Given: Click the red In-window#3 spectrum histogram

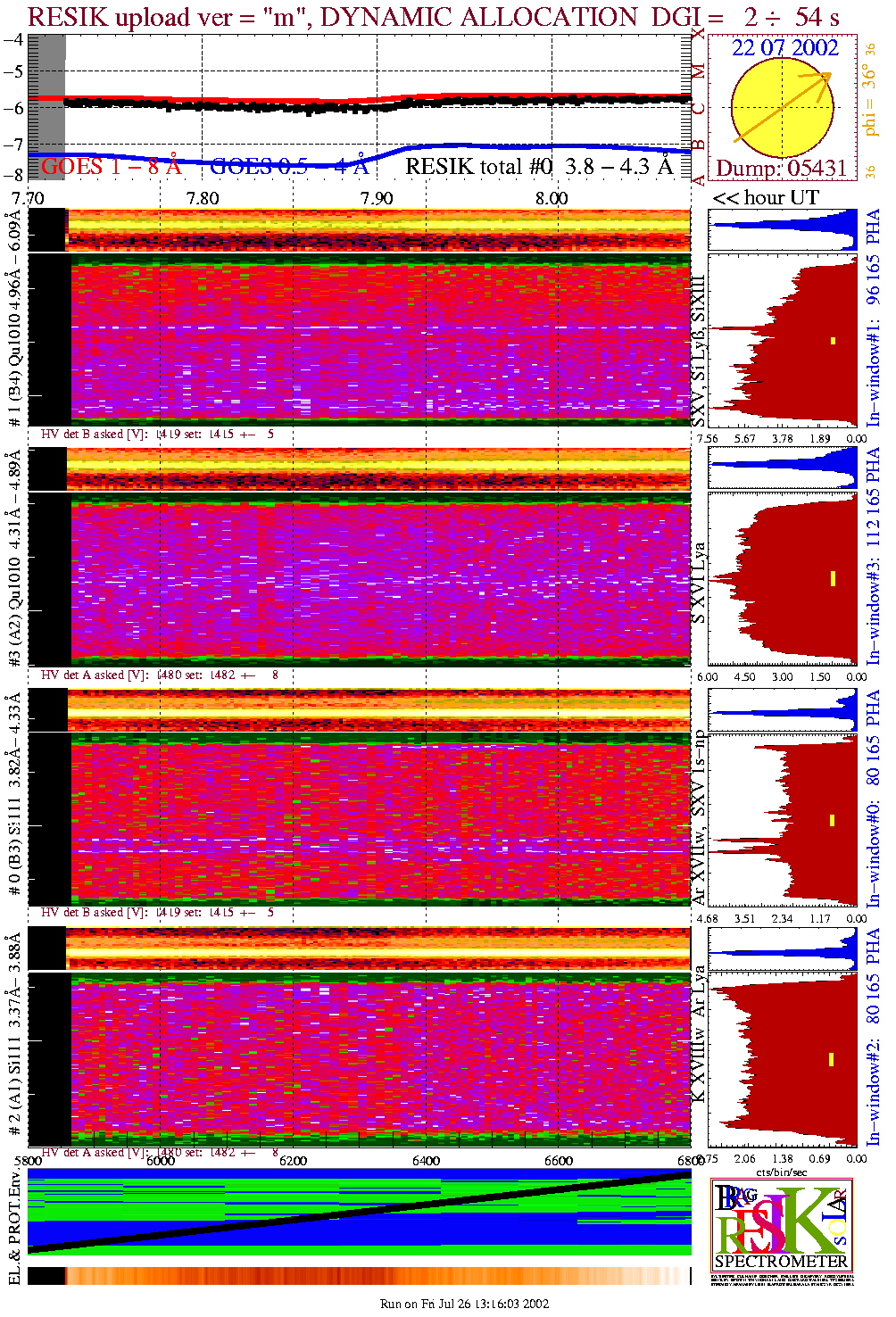Looking at the screenshot, I should [x=782, y=579].
